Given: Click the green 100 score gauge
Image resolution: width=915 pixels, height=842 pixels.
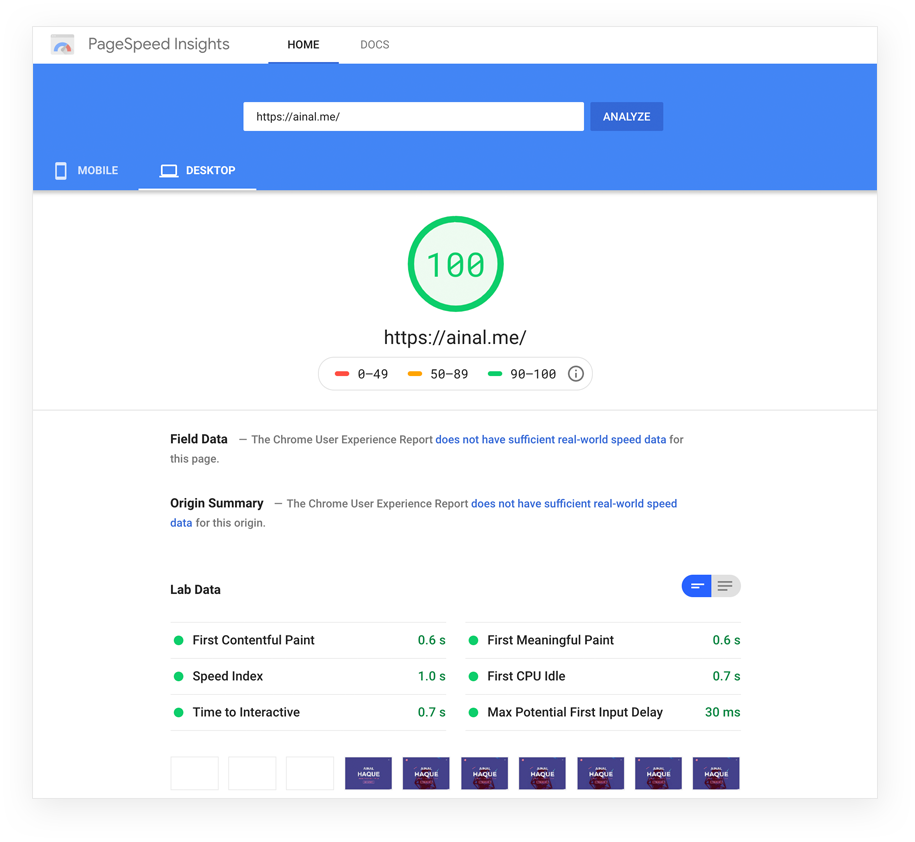Looking at the screenshot, I should click(455, 264).
